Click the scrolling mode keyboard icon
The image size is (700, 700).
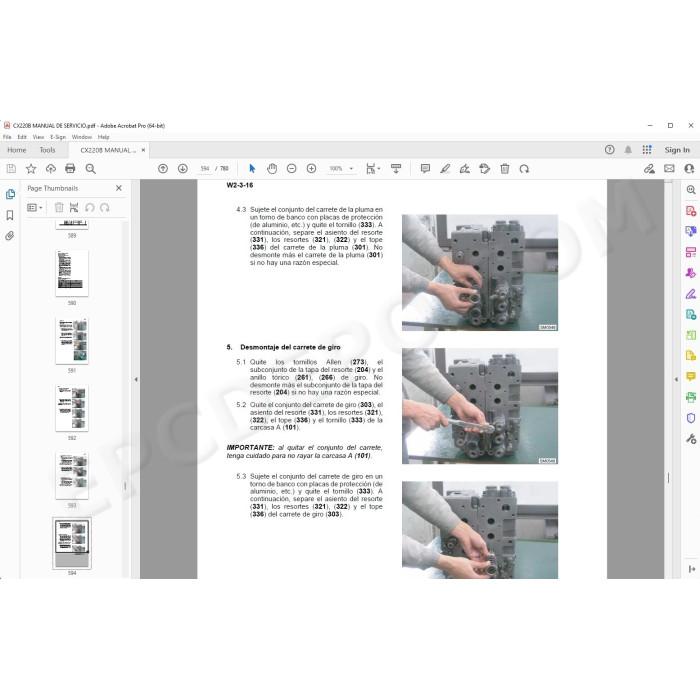396,169
